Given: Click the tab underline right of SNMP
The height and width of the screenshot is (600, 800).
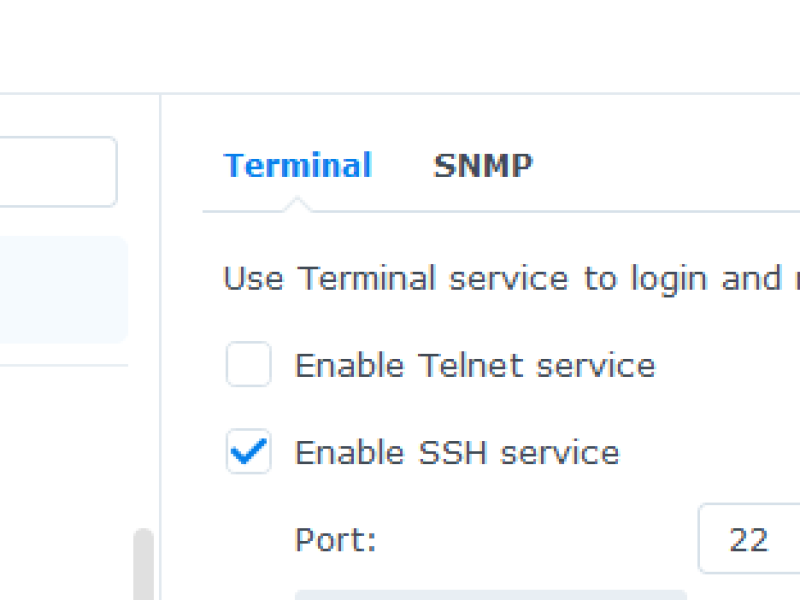Looking at the screenshot, I should (663, 211).
